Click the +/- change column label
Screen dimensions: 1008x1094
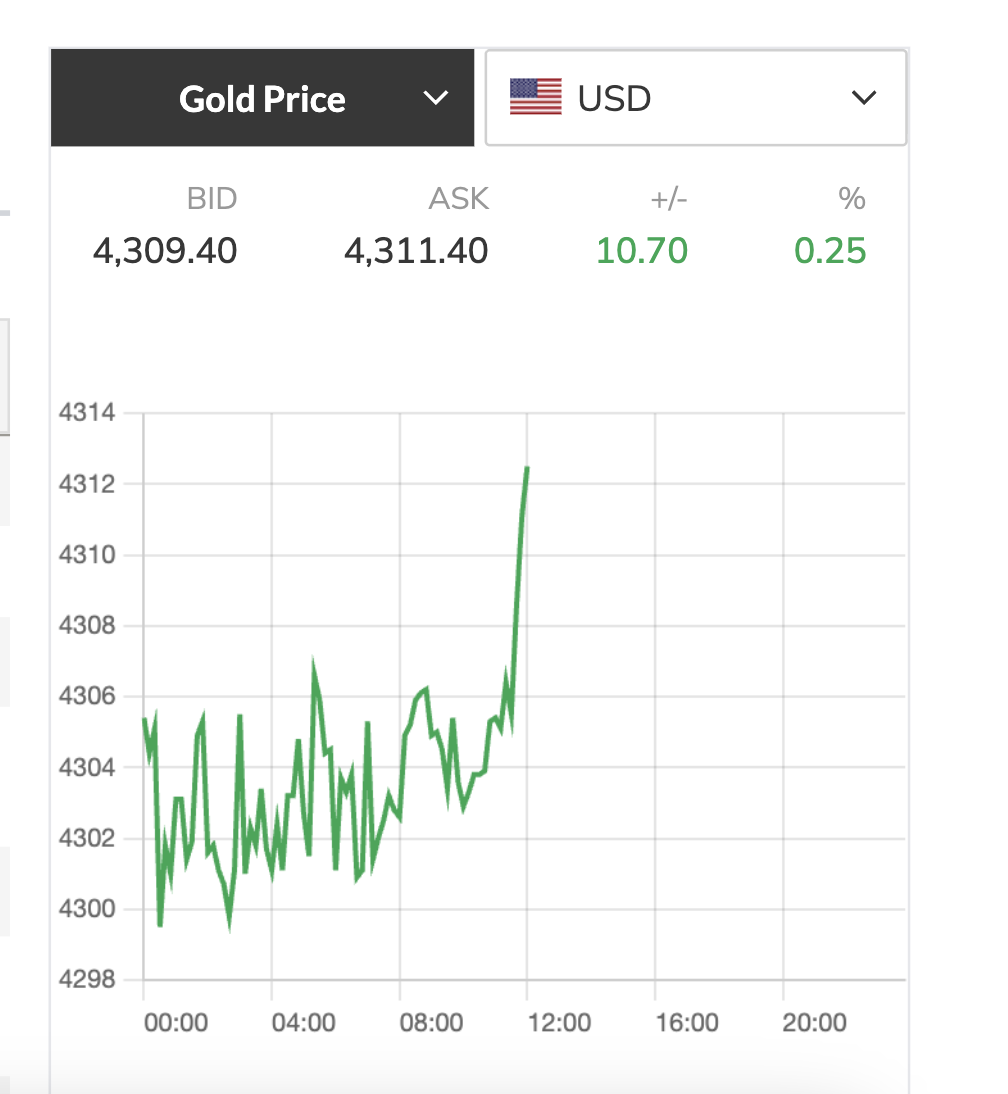[669, 199]
